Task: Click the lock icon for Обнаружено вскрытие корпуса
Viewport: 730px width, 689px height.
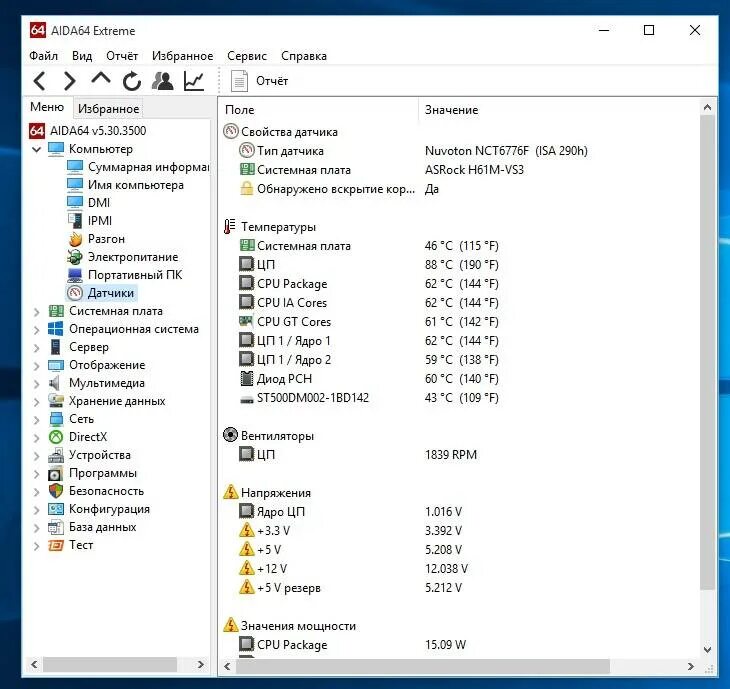Action: [x=247, y=189]
